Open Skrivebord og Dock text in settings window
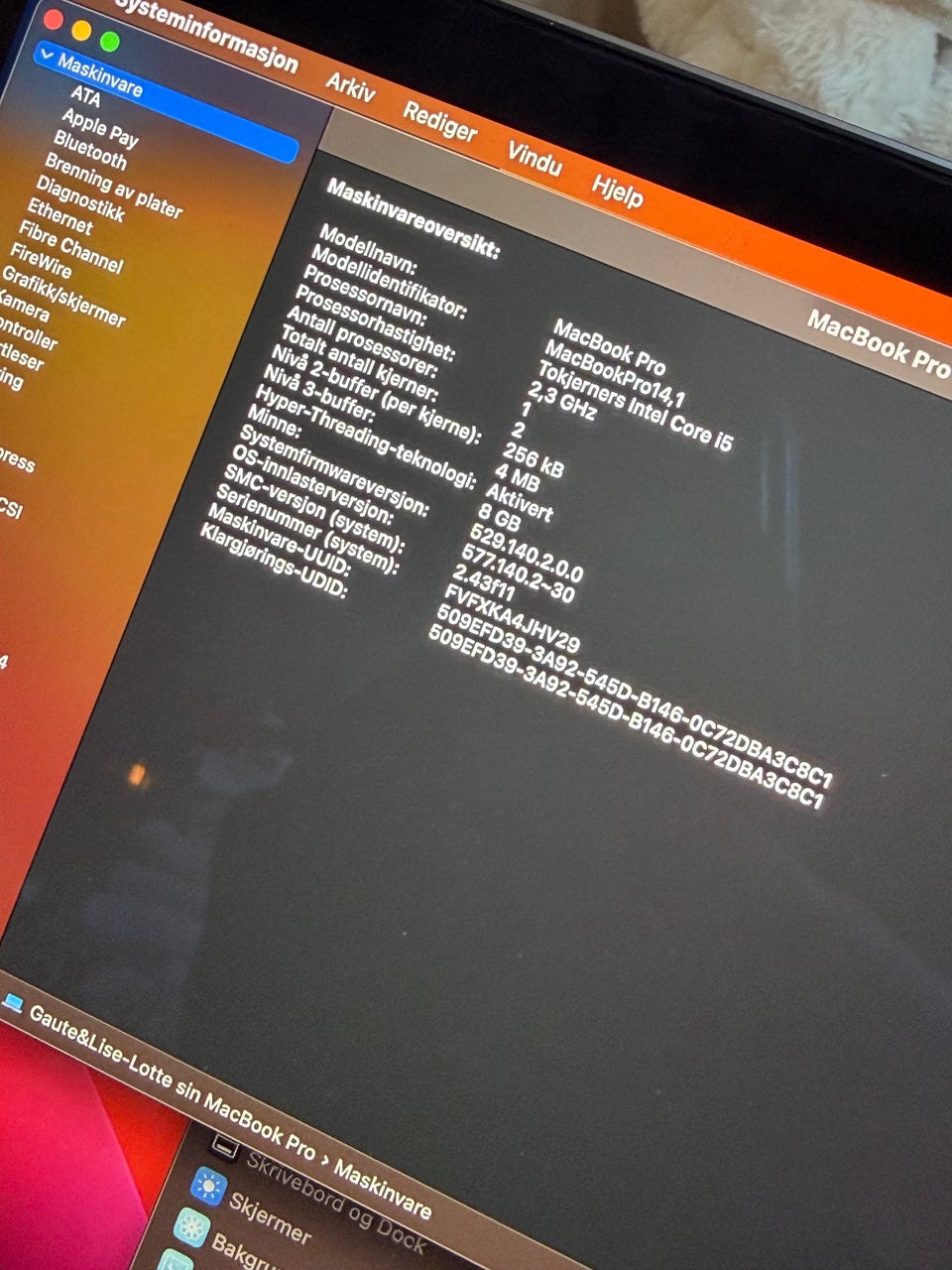Image resolution: width=952 pixels, height=1270 pixels. 337,1202
